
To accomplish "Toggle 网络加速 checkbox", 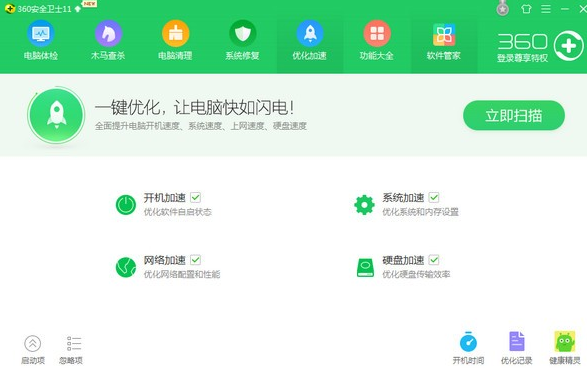I will tap(195, 260).
